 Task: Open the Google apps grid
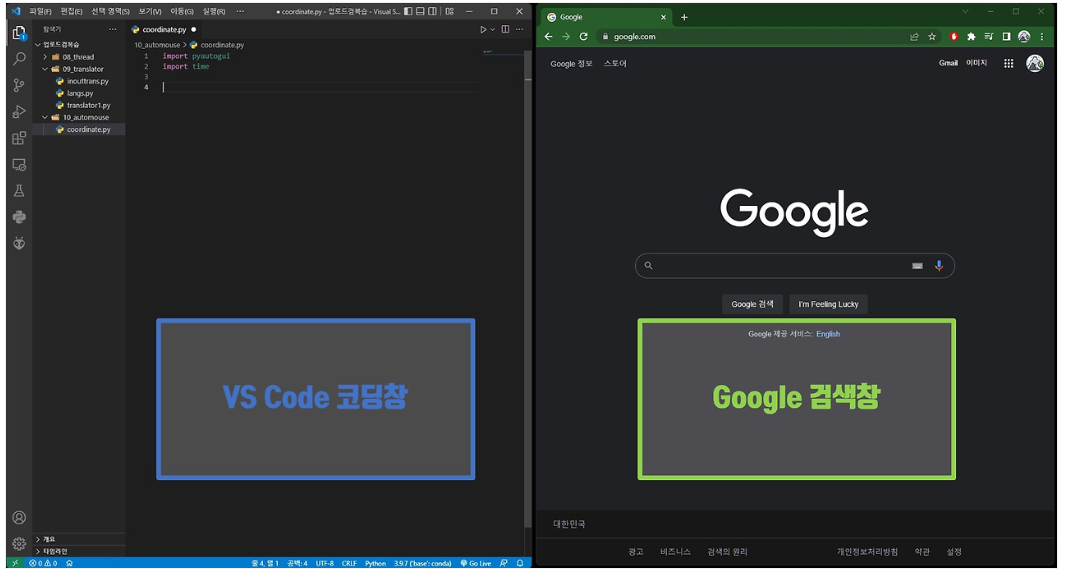click(1008, 63)
